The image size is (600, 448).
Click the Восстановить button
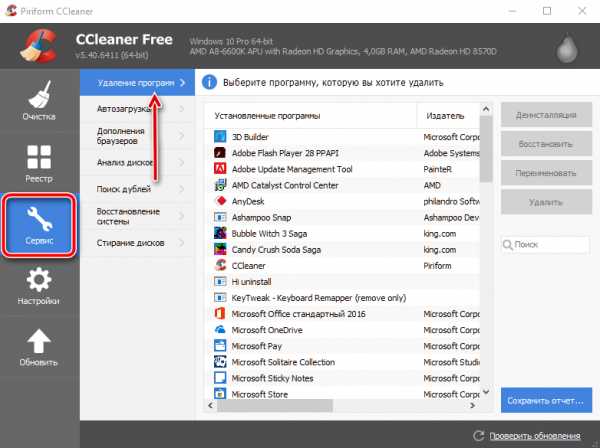tap(546, 144)
